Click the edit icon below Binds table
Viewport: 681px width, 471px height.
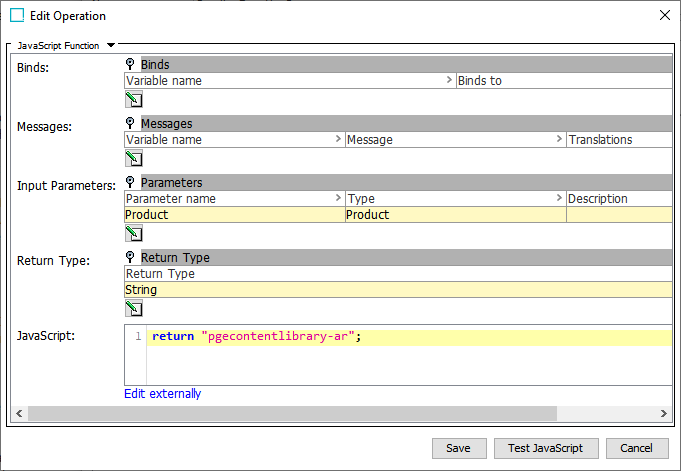(133, 99)
